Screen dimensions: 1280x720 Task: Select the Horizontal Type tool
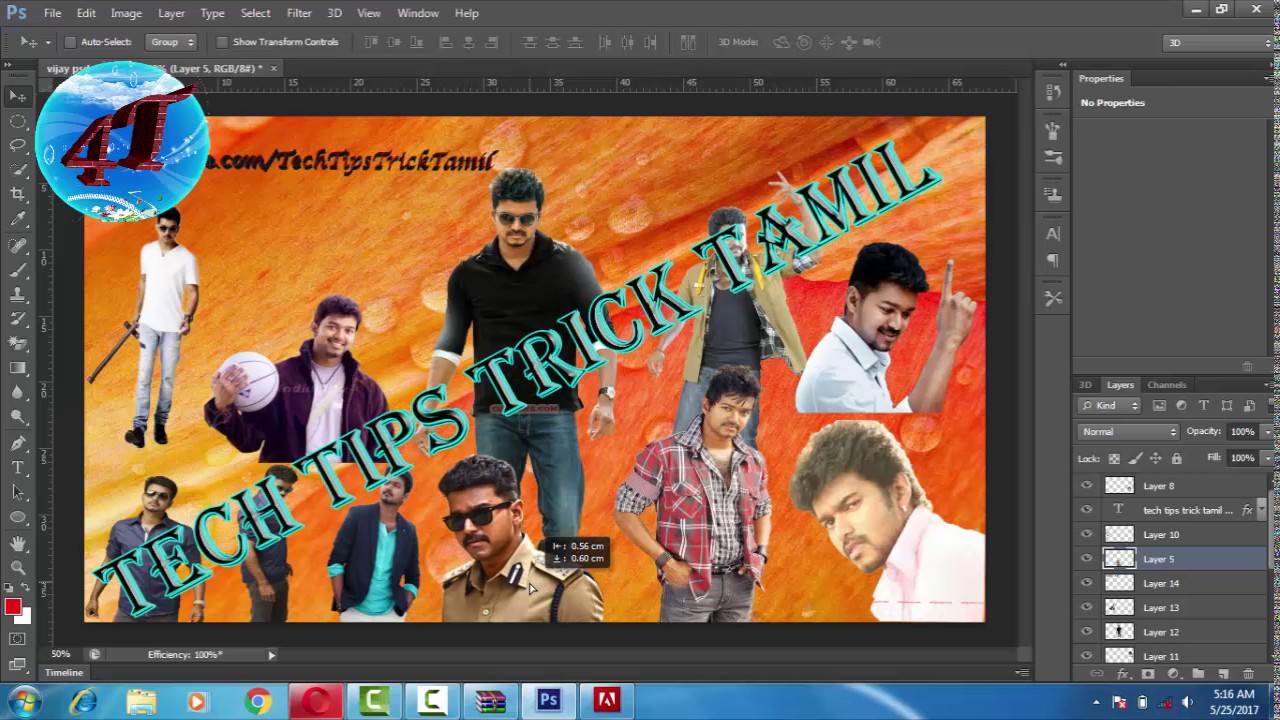18,467
